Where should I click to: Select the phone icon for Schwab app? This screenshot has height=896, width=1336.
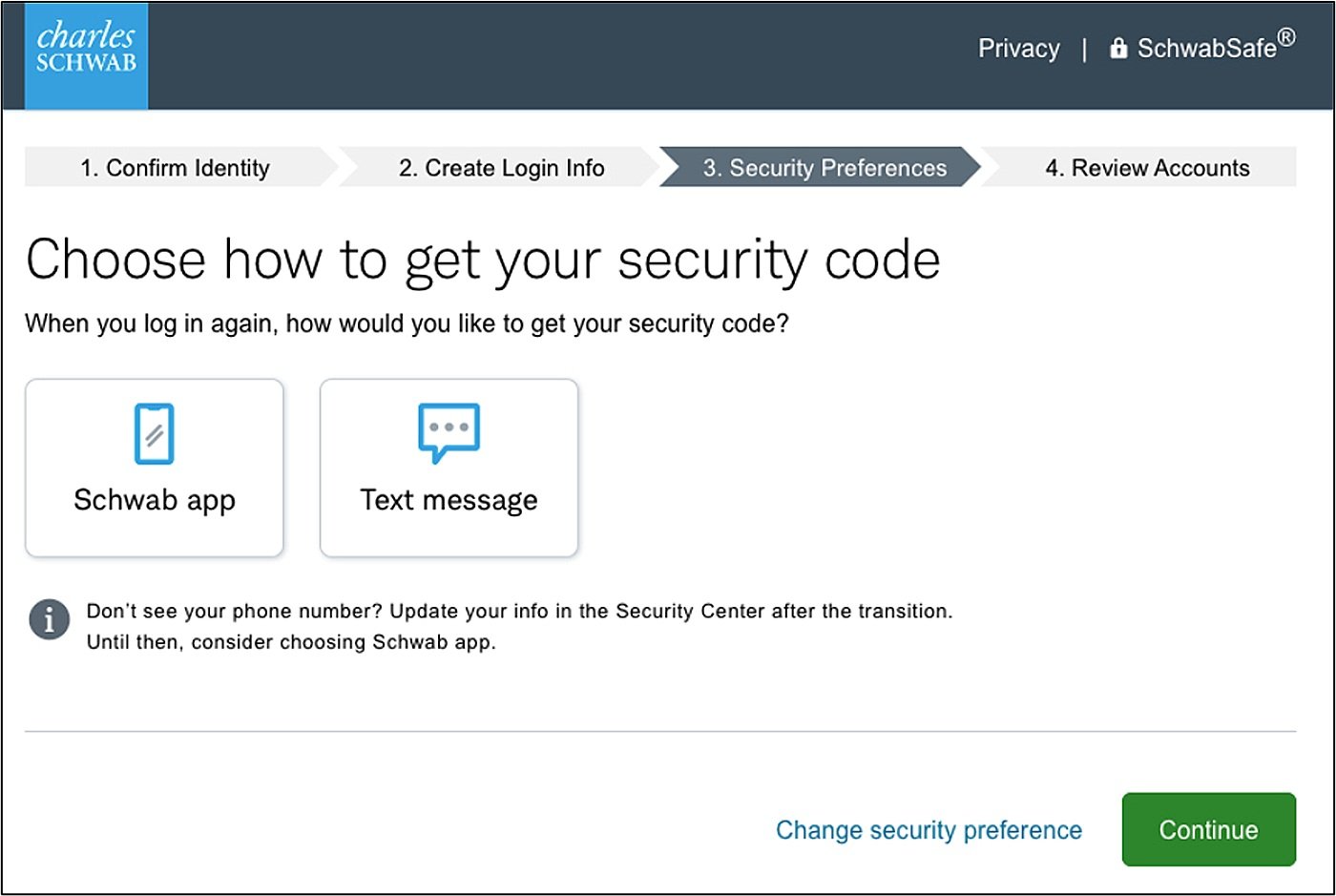155,434
